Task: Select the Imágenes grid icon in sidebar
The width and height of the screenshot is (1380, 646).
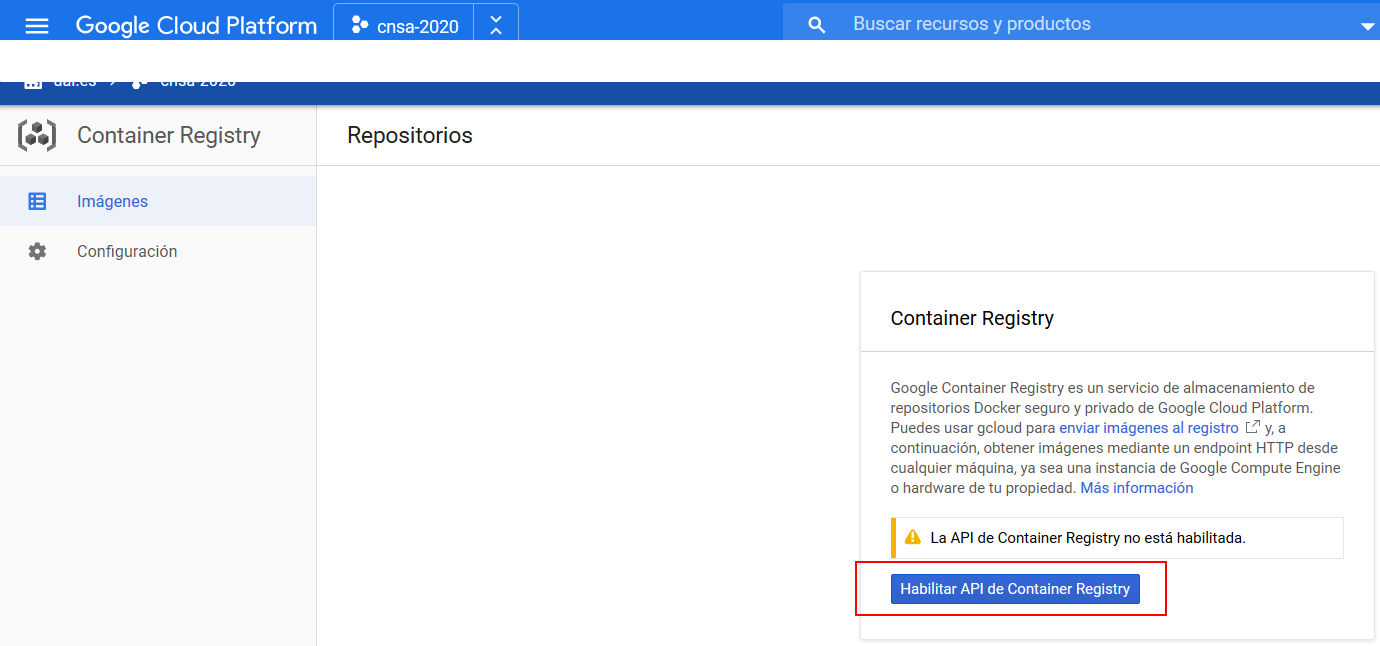Action: [x=37, y=200]
